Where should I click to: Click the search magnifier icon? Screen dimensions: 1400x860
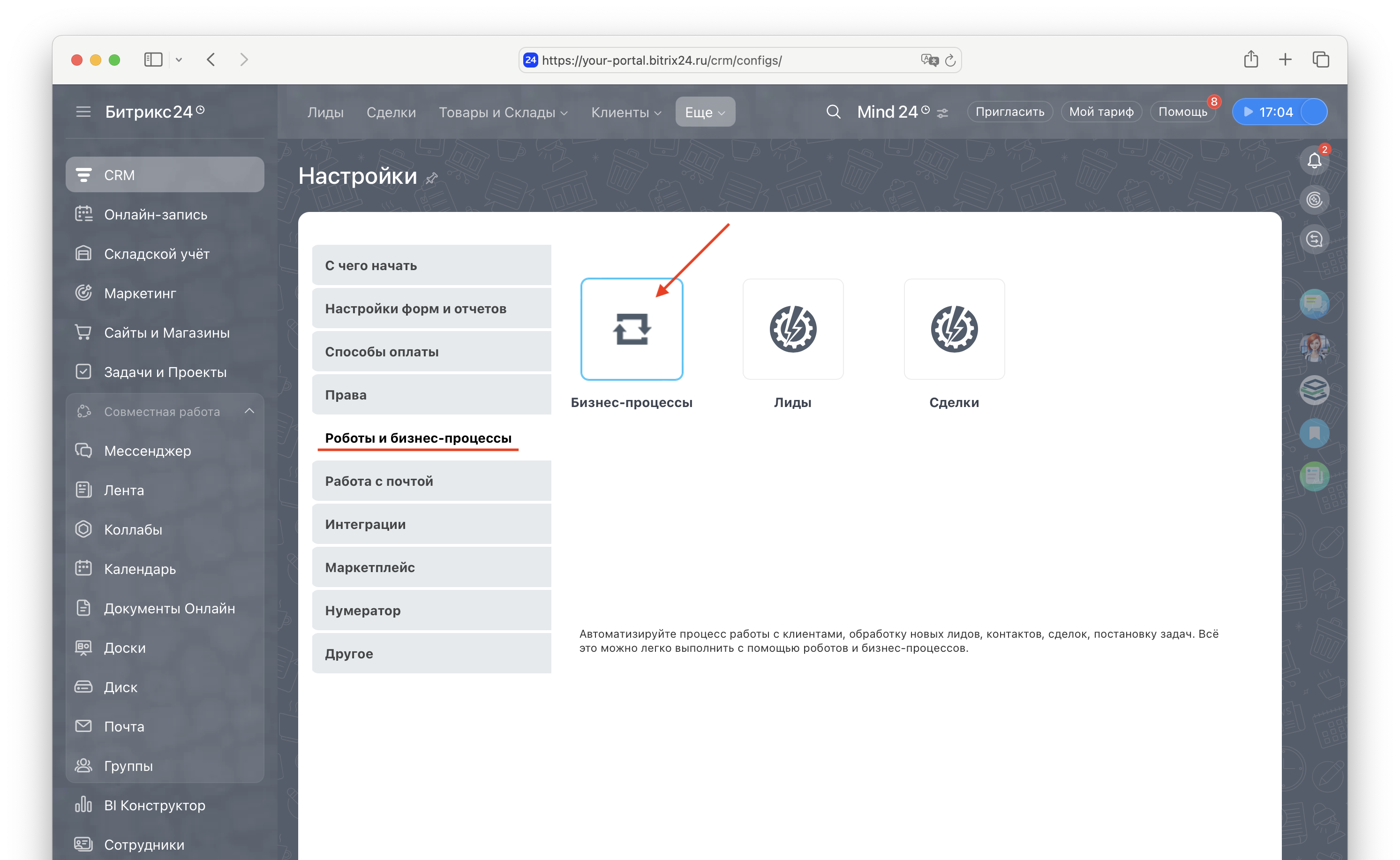pyautogui.click(x=833, y=112)
